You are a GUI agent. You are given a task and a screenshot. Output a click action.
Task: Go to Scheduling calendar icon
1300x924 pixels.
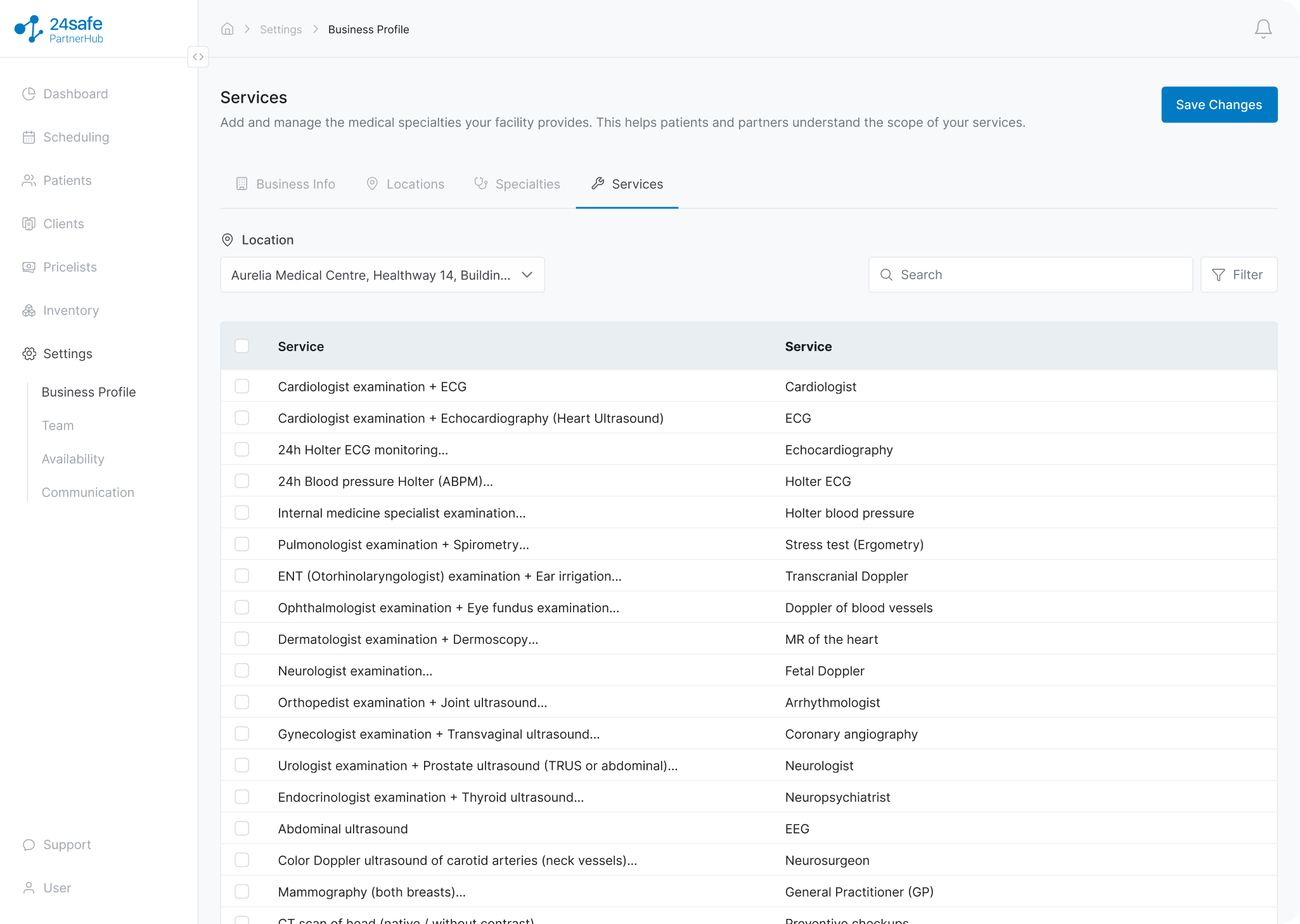click(x=29, y=137)
